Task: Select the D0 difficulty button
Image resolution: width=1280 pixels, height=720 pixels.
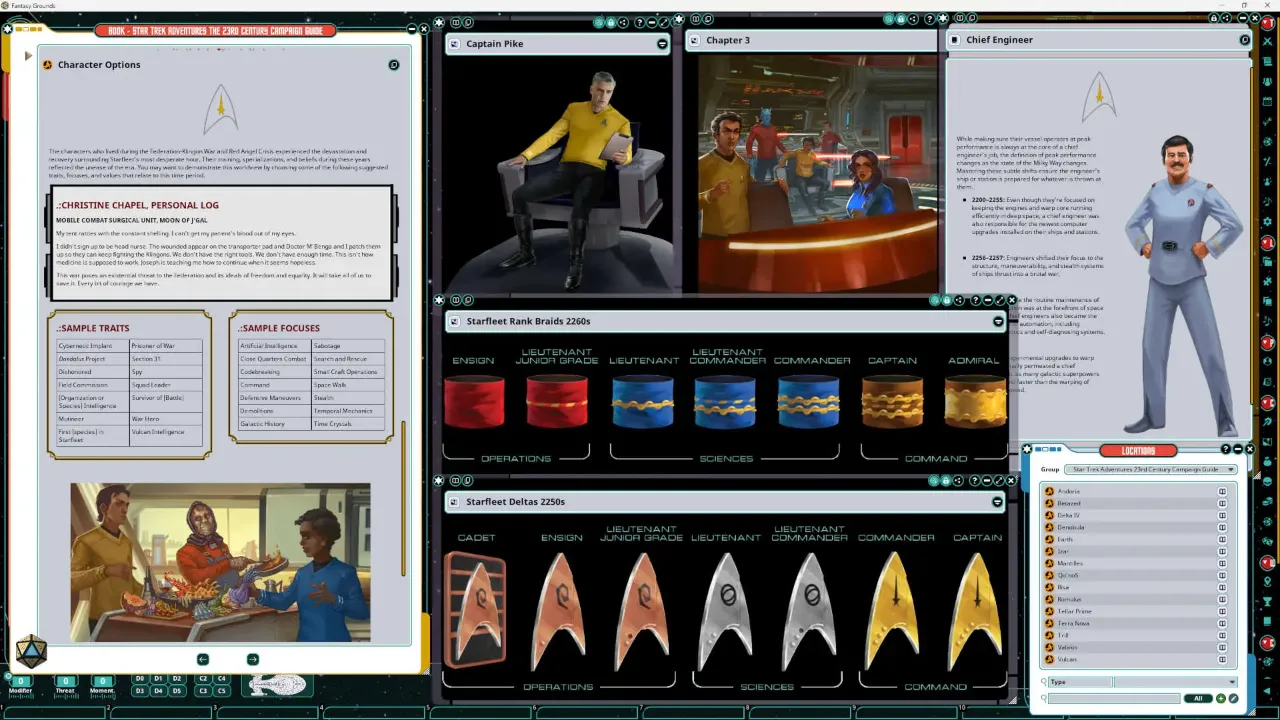Action: click(140, 679)
